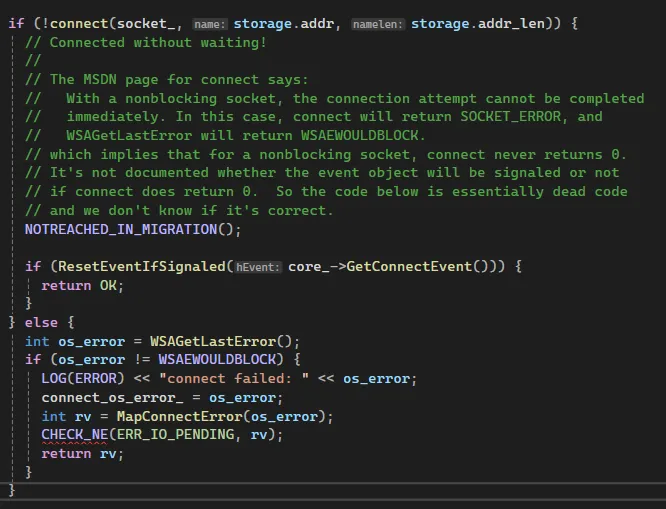Click the NOTREACHED_IN_MIGRATION macro
Viewport: 666px width, 509px height.
coord(121,229)
